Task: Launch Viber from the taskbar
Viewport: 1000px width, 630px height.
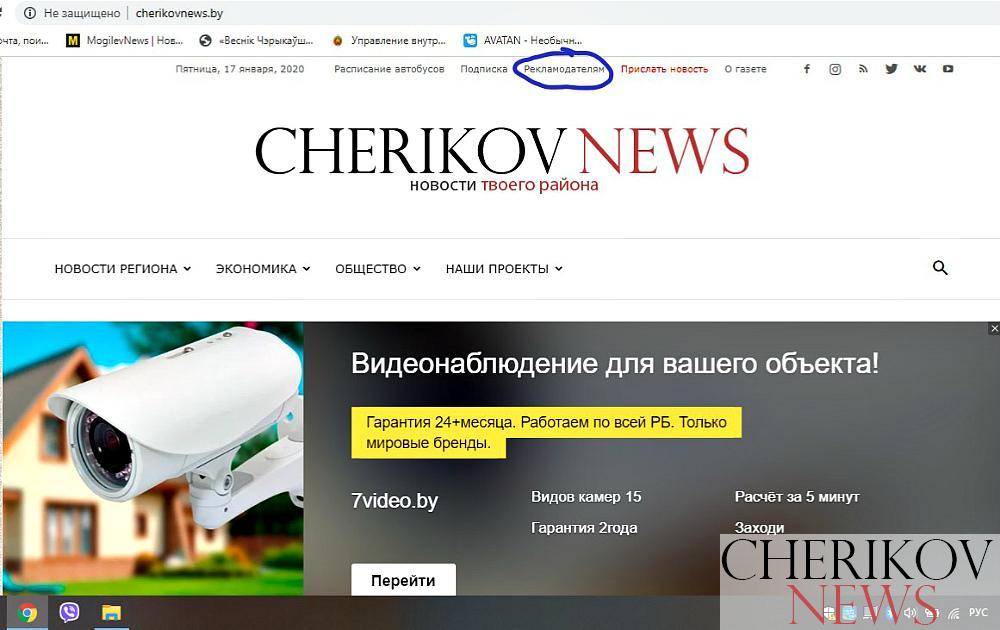Action: click(x=69, y=613)
